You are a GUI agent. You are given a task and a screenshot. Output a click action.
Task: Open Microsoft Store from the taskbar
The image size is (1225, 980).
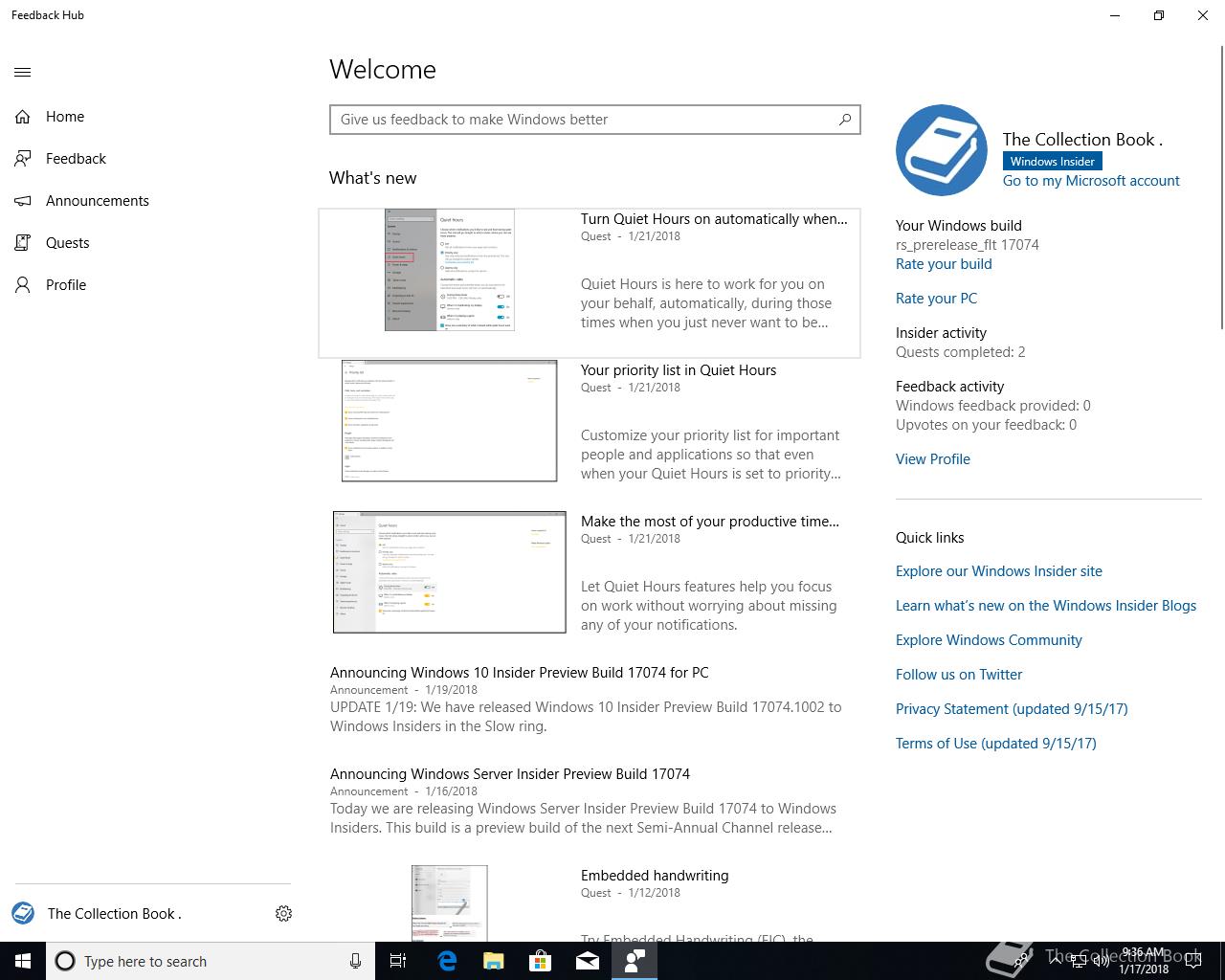541,961
